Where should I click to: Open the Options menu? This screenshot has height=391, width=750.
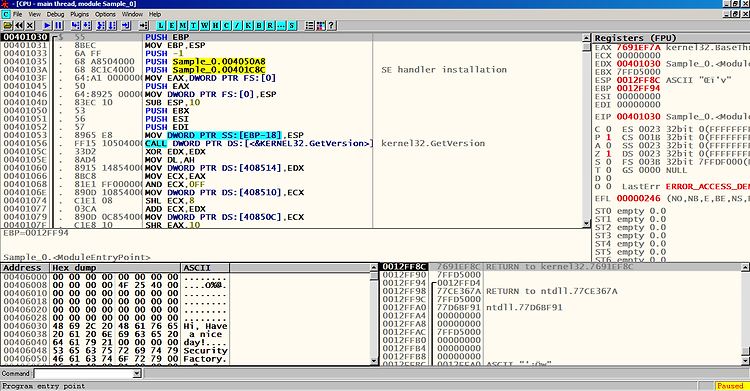tap(105, 14)
